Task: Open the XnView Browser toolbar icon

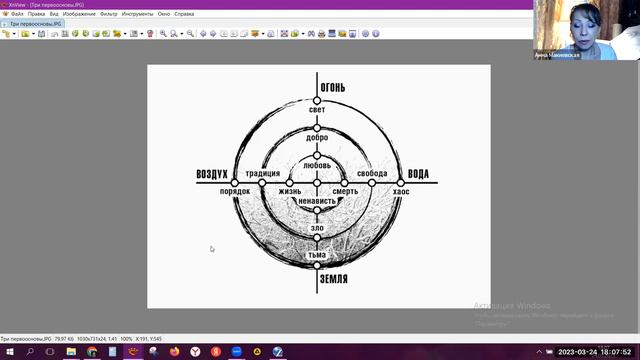Action: pos(7,34)
